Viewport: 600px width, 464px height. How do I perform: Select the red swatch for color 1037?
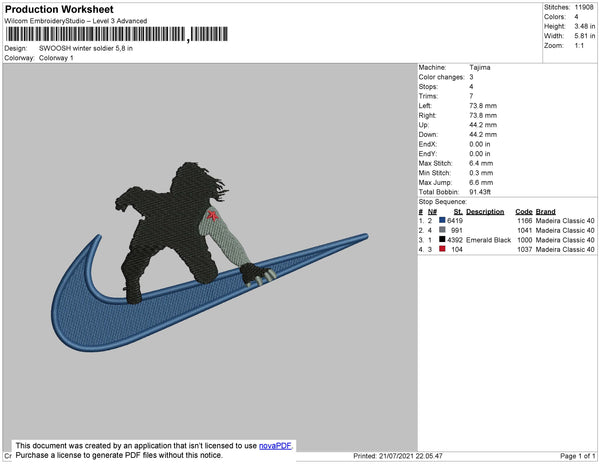[x=442, y=249]
